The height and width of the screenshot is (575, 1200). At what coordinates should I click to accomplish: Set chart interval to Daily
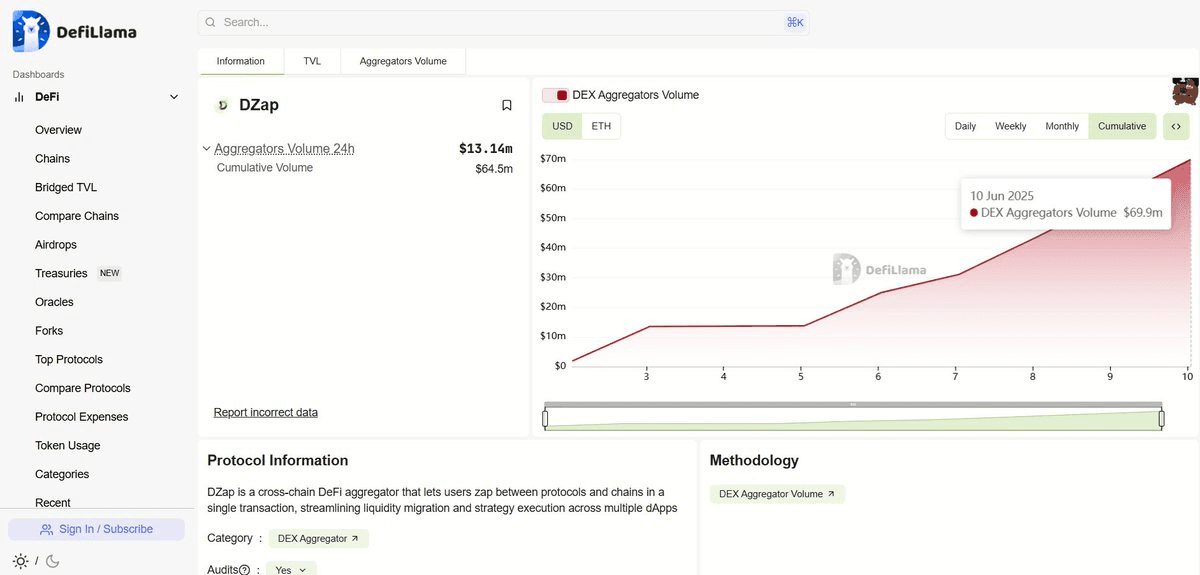[965, 126]
